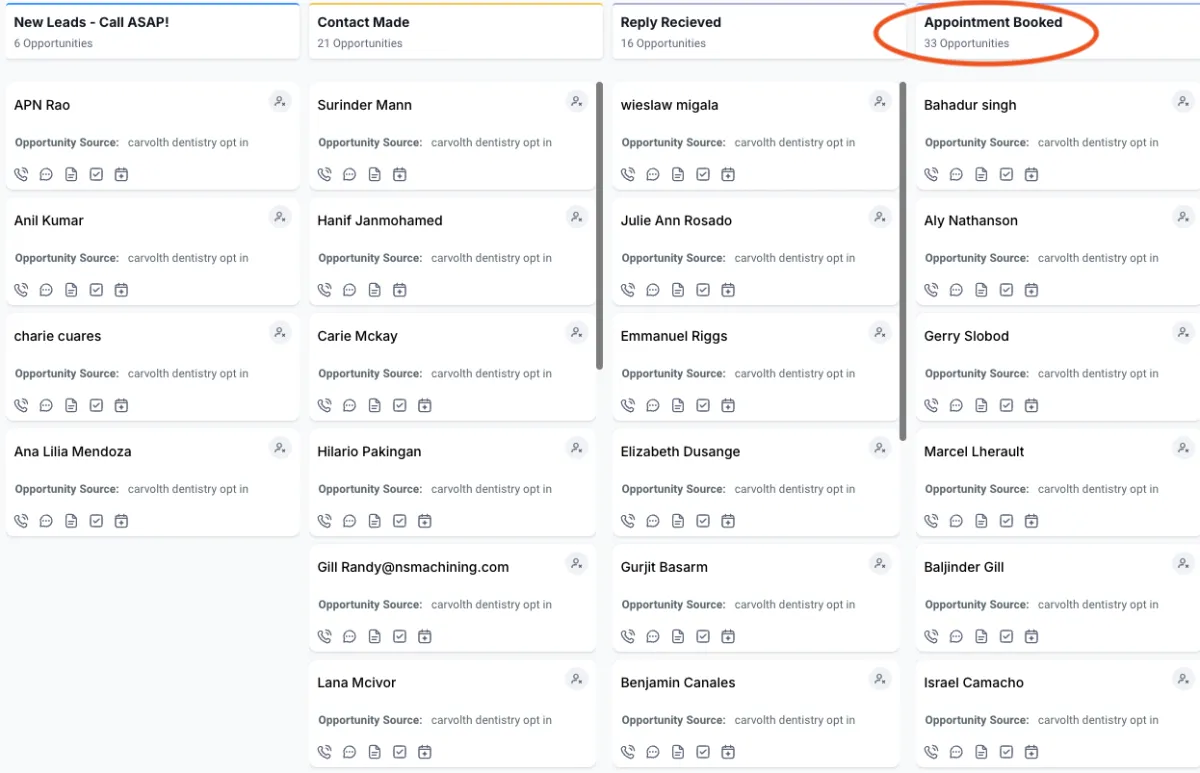Open calendar icon on Julie Ann Rosado's card
The width and height of the screenshot is (1200, 773).
728,290
